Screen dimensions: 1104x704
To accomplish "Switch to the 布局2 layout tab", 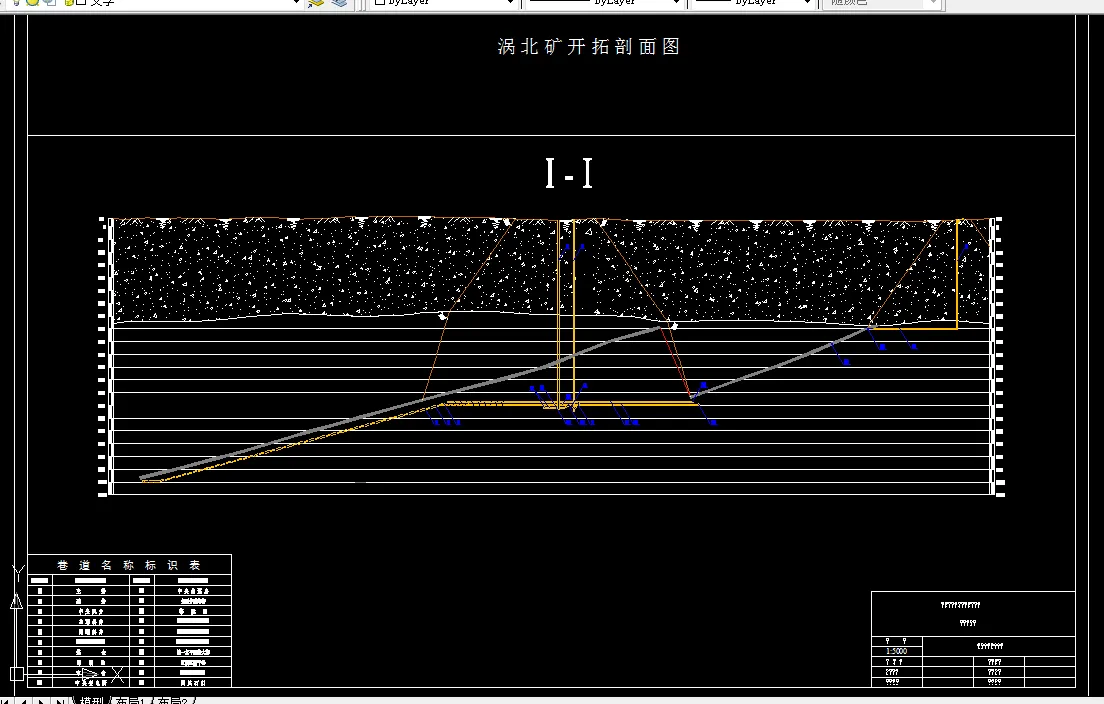I will (x=172, y=701).
